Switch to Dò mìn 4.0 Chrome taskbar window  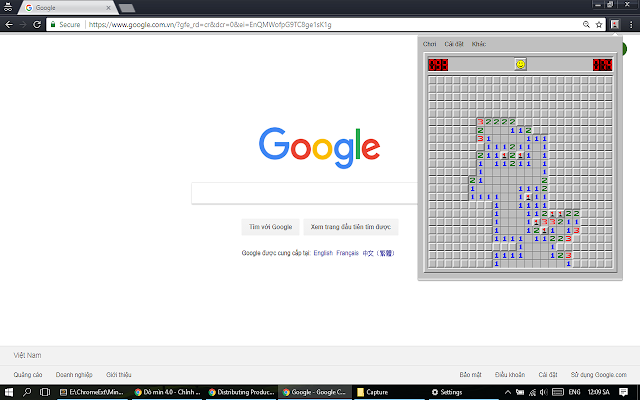click(167, 392)
